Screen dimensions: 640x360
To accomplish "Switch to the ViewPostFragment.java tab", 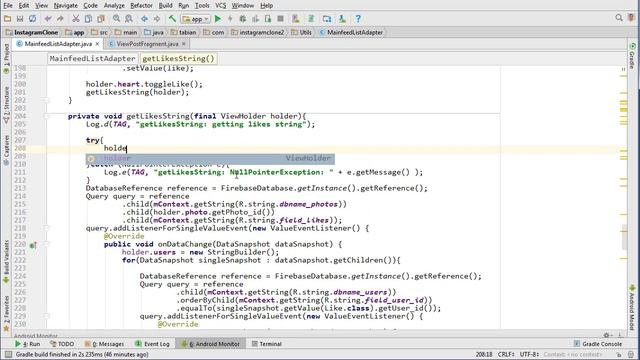I will [147, 44].
